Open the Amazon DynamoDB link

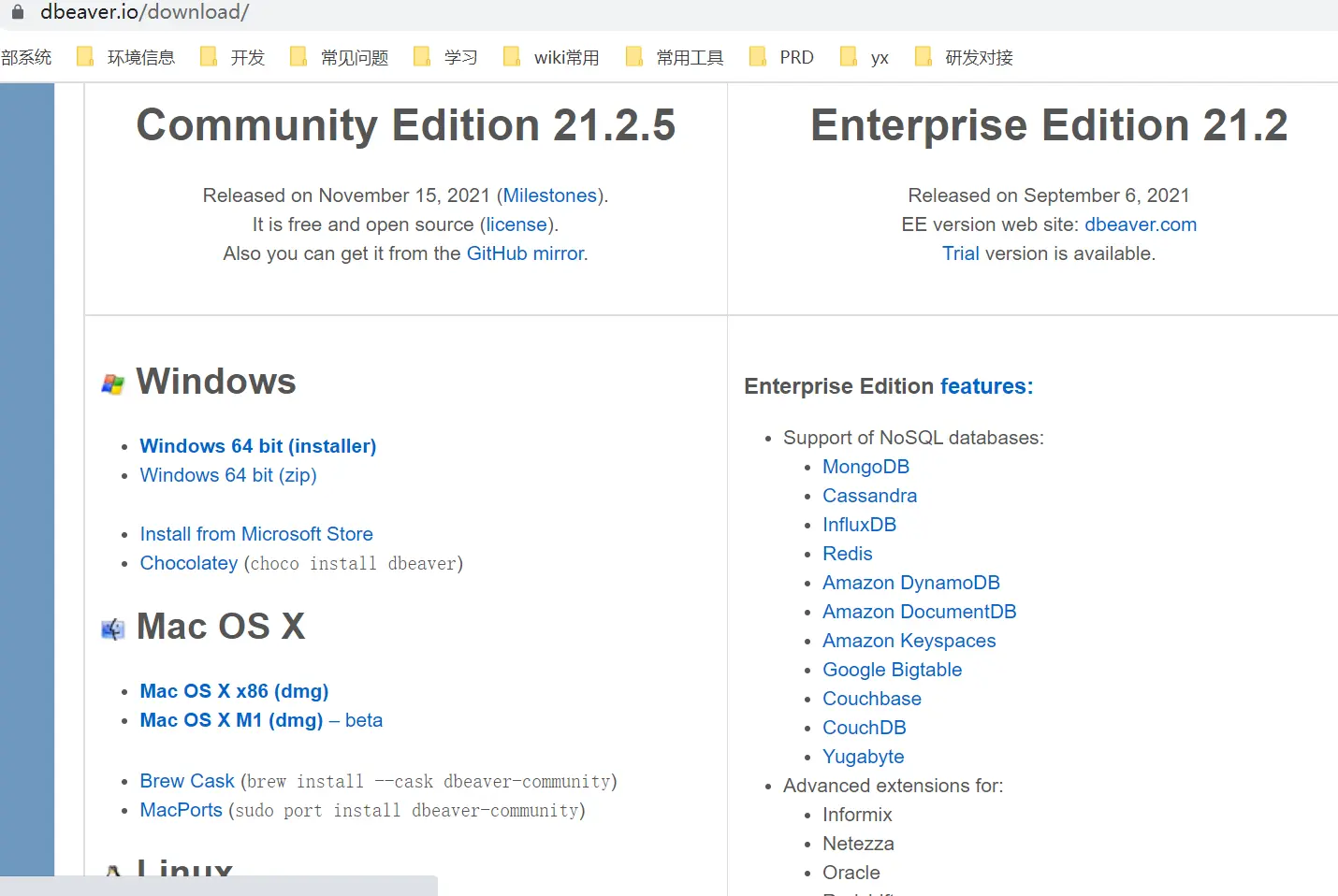click(x=911, y=583)
